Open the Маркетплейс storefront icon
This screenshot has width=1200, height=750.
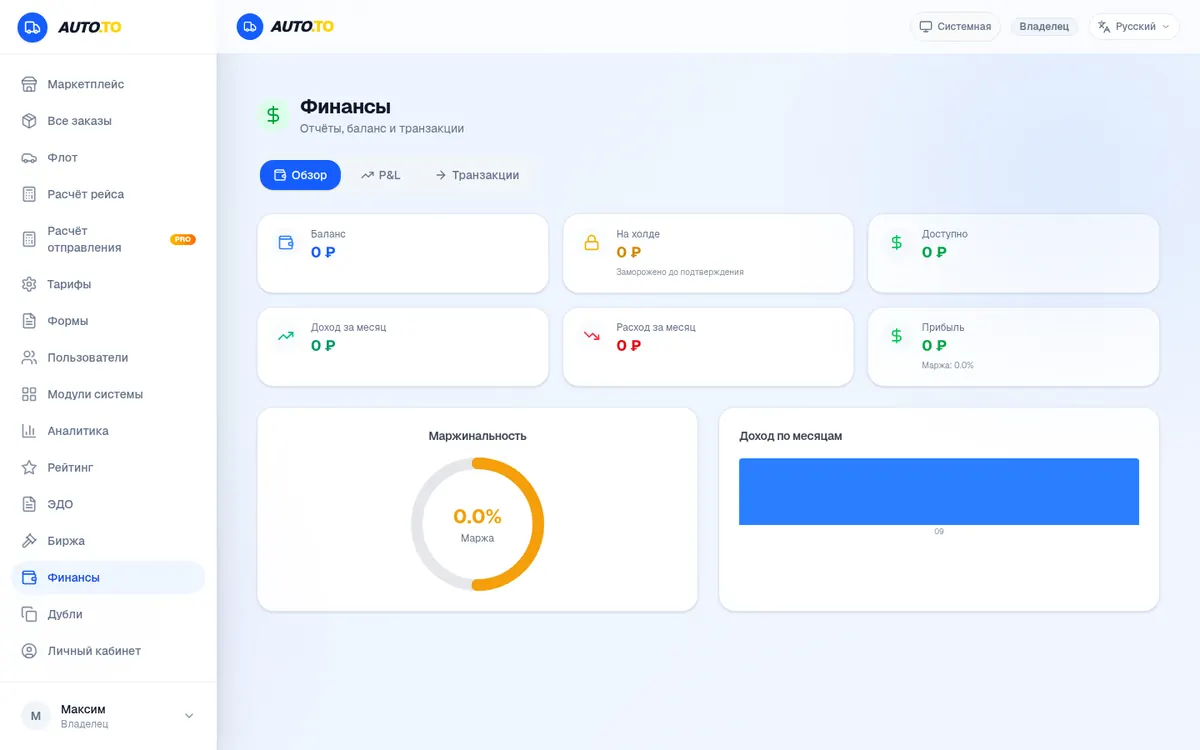[29, 84]
